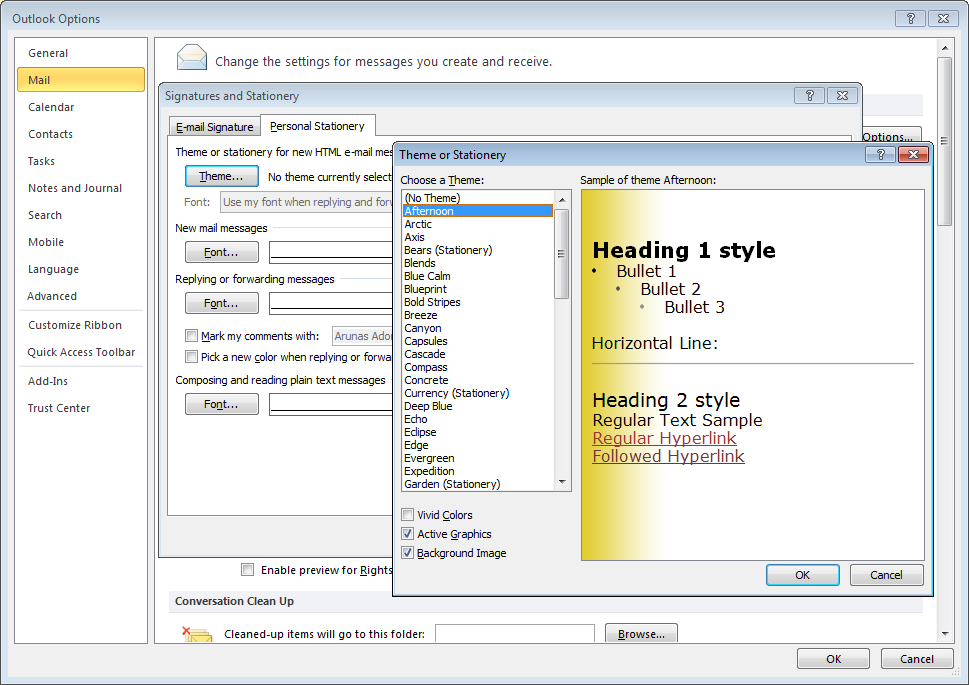Uncheck Active Graphics option
This screenshot has width=969, height=685.
[x=407, y=534]
